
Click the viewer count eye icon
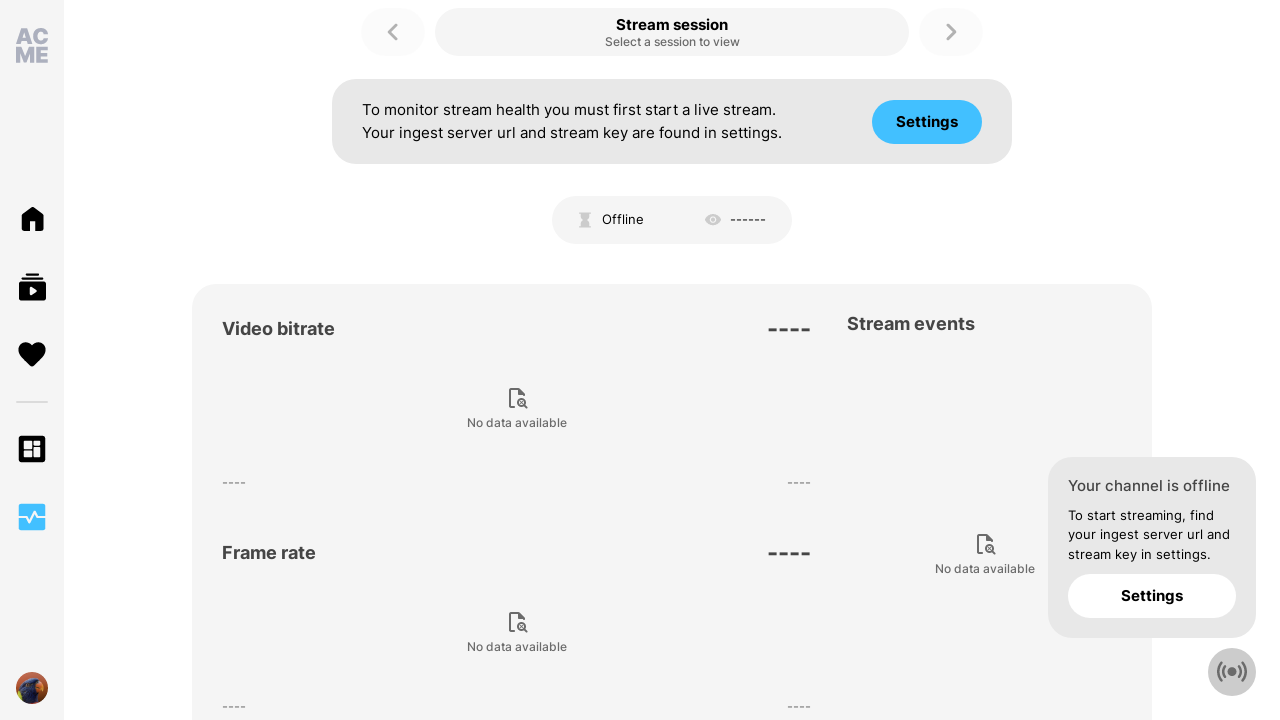713,220
